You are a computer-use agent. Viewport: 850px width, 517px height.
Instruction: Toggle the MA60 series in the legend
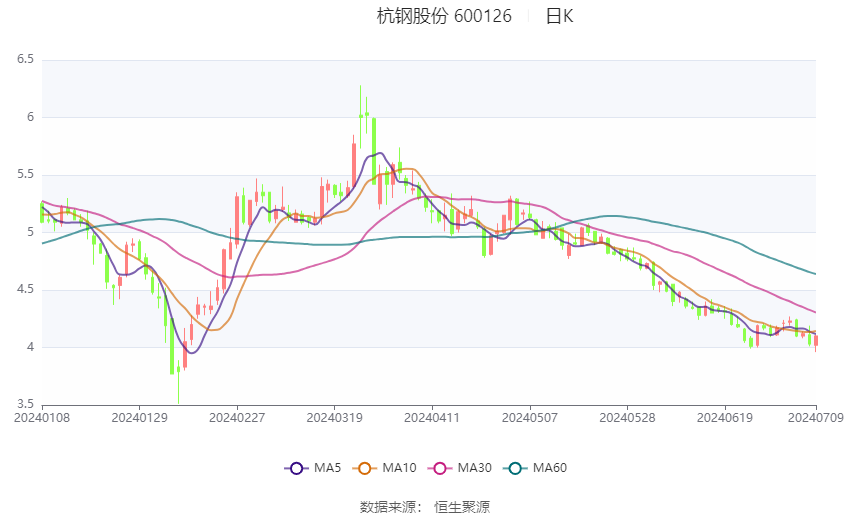(x=535, y=468)
